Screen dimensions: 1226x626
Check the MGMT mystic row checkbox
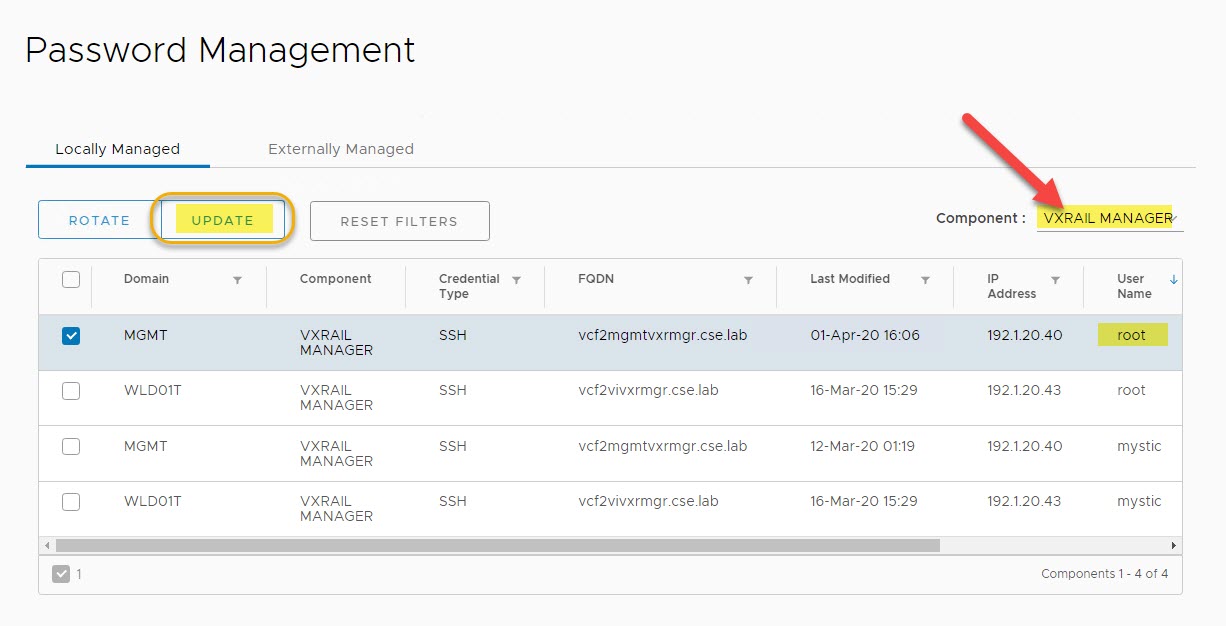(x=71, y=447)
